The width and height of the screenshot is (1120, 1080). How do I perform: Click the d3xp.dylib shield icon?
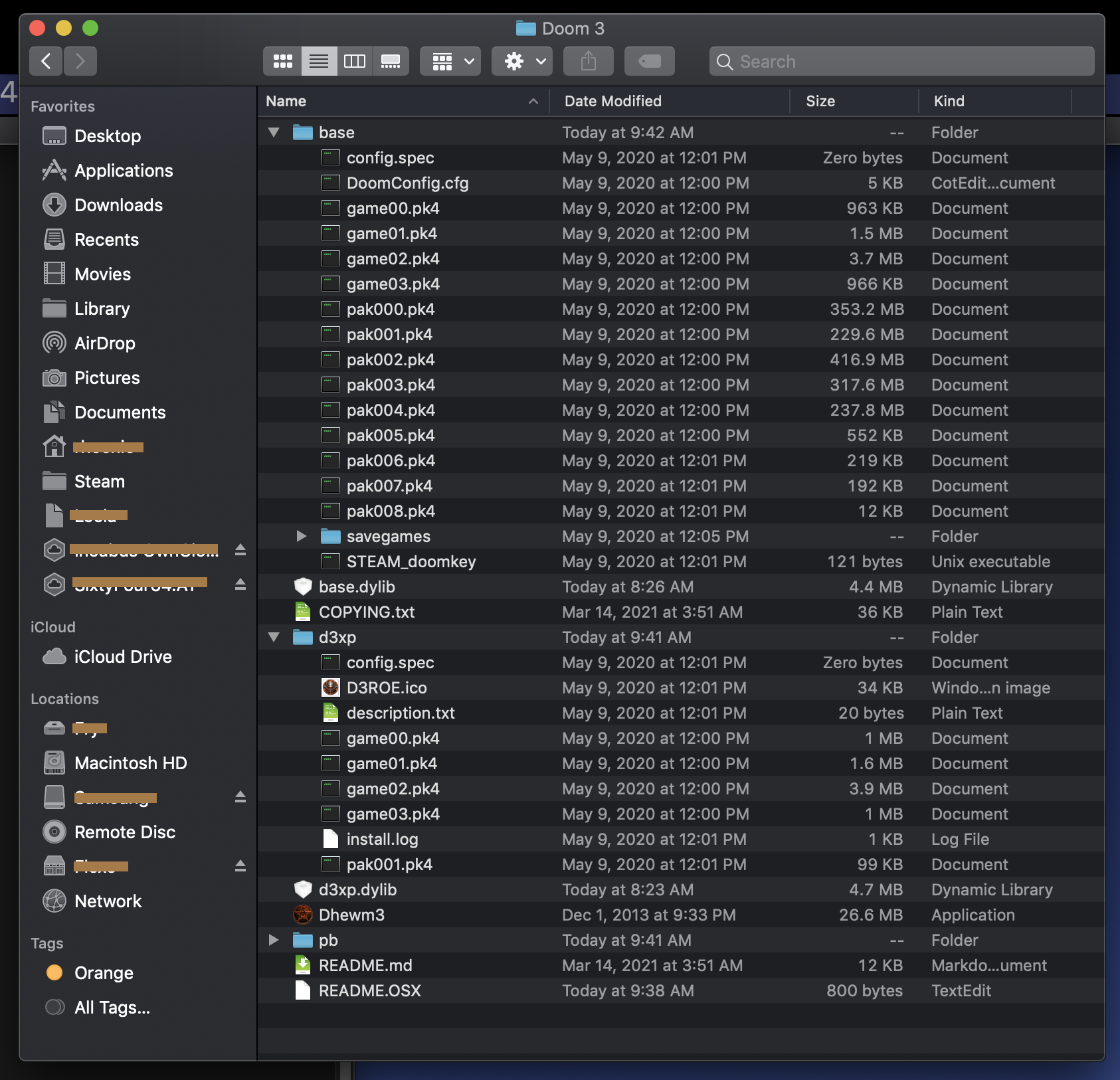(303, 889)
